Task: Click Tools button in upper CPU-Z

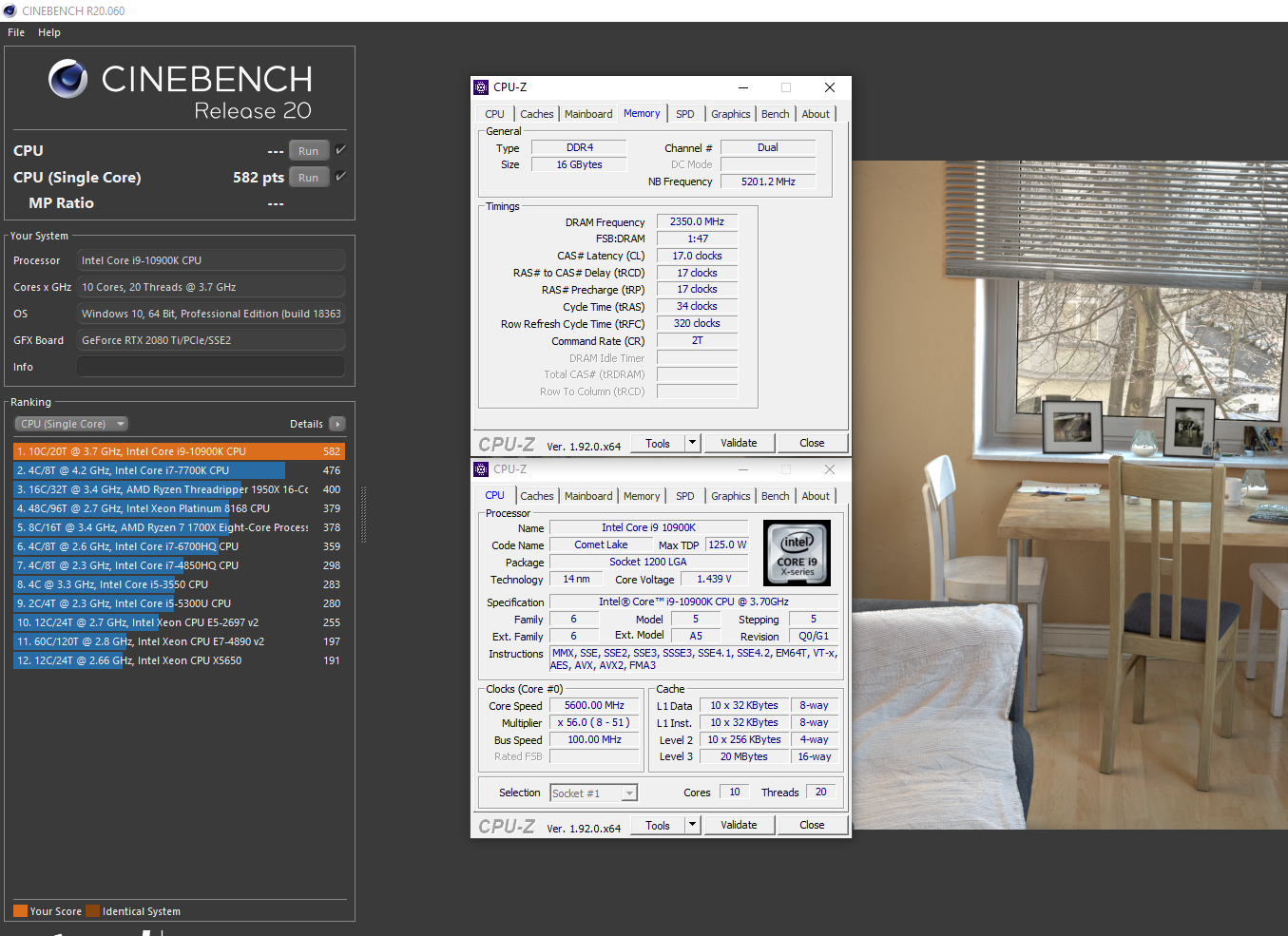Action: [658, 443]
